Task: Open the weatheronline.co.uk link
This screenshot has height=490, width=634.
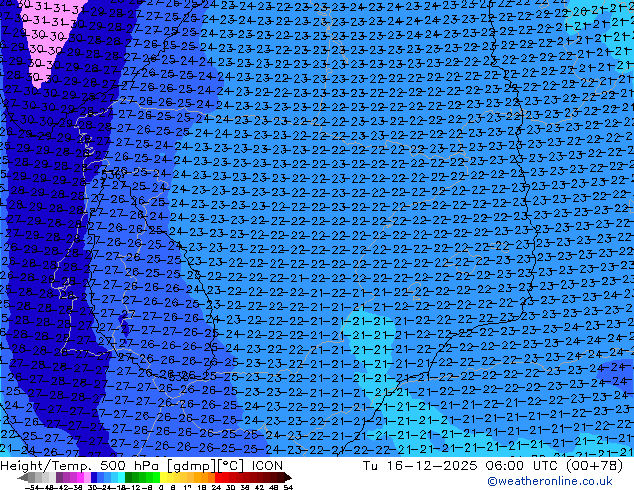Action: (x=550, y=481)
